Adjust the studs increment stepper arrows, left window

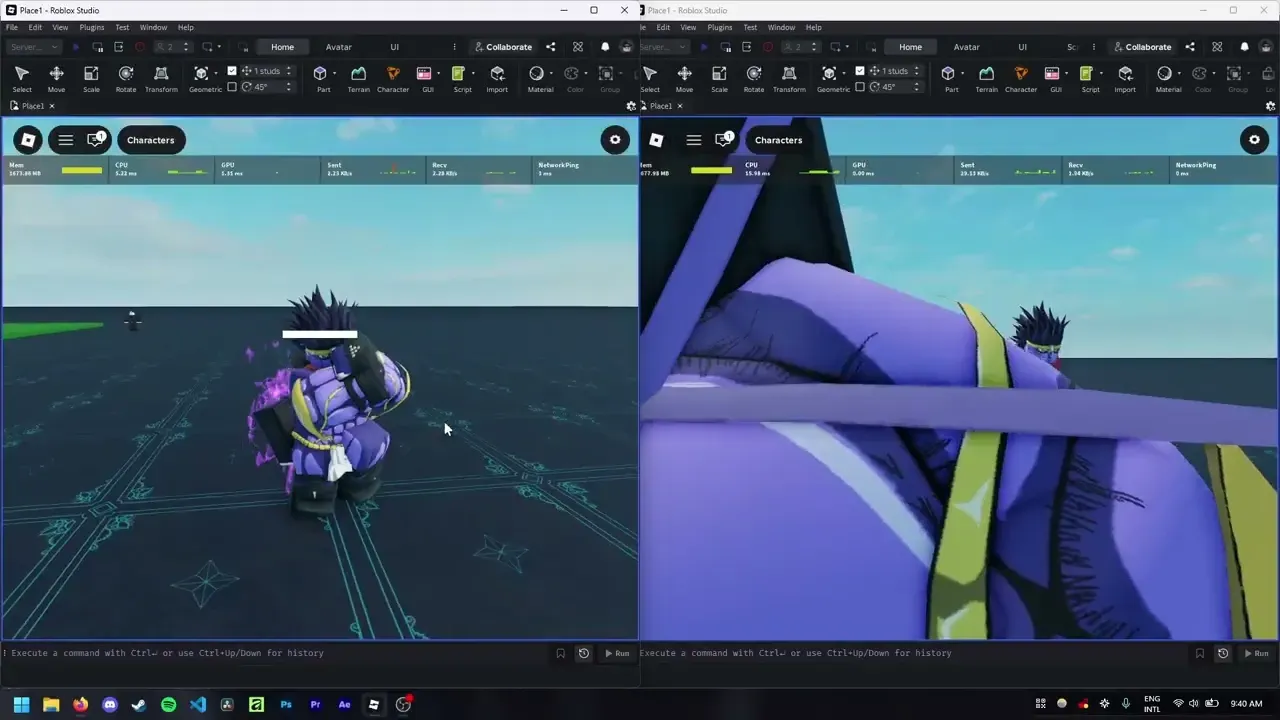click(x=289, y=71)
